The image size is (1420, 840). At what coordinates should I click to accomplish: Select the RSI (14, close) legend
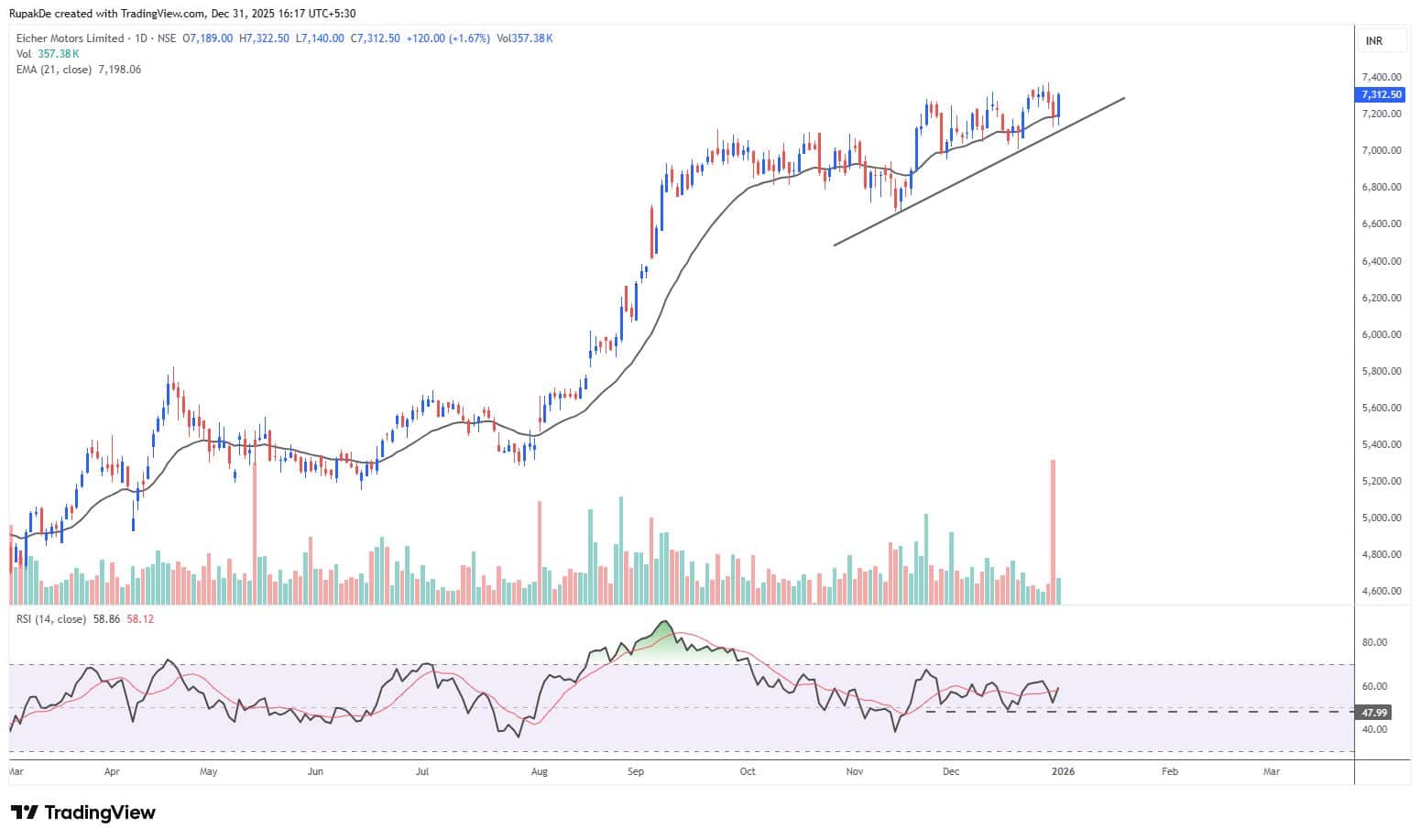point(51,619)
